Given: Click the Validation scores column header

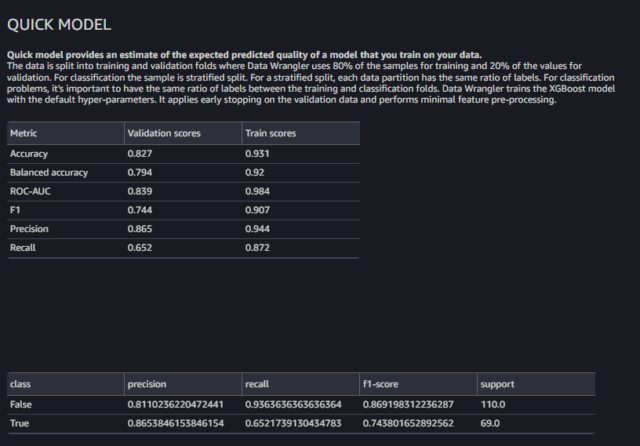Looking at the screenshot, I should [x=164, y=133].
